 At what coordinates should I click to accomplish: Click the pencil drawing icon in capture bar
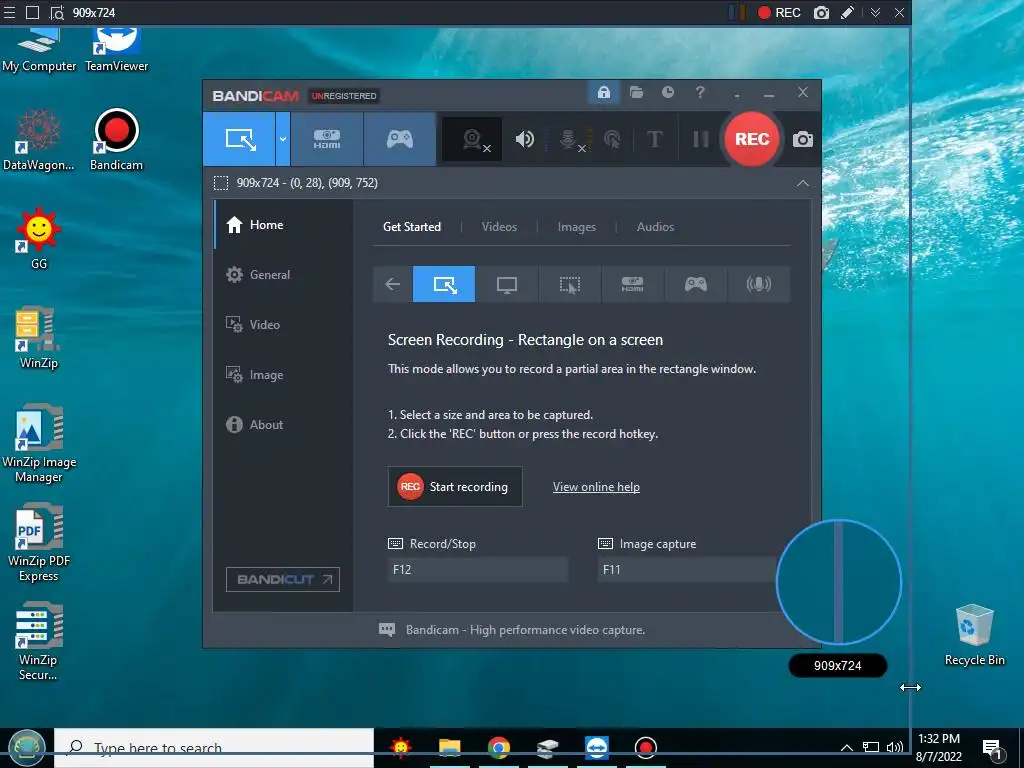click(x=848, y=12)
